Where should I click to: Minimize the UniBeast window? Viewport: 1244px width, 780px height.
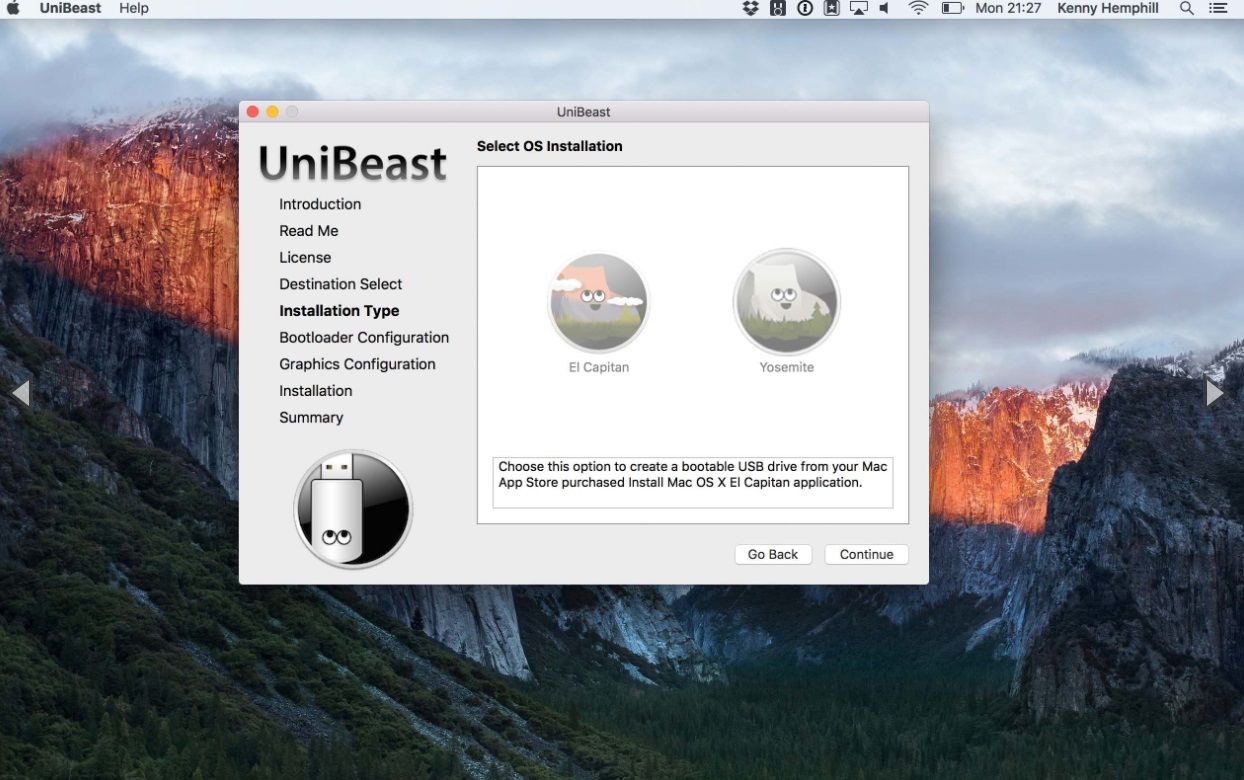point(272,112)
